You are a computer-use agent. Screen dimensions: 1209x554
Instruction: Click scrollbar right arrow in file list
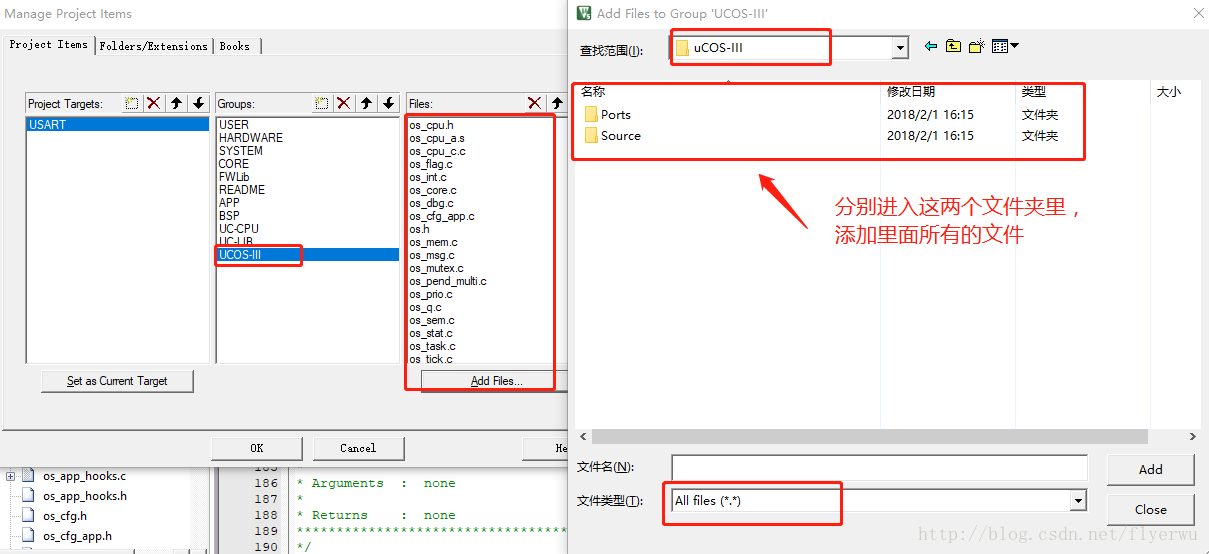pyautogui.click(x=1192, y=437)
